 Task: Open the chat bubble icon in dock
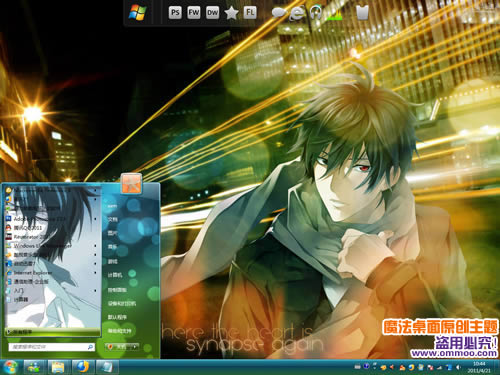278,13
